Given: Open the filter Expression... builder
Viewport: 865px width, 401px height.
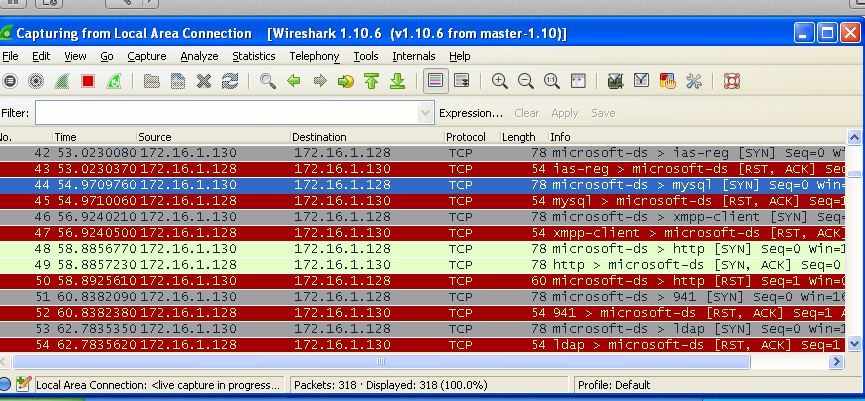Looking at the screenshot, I should coord(471,113).
